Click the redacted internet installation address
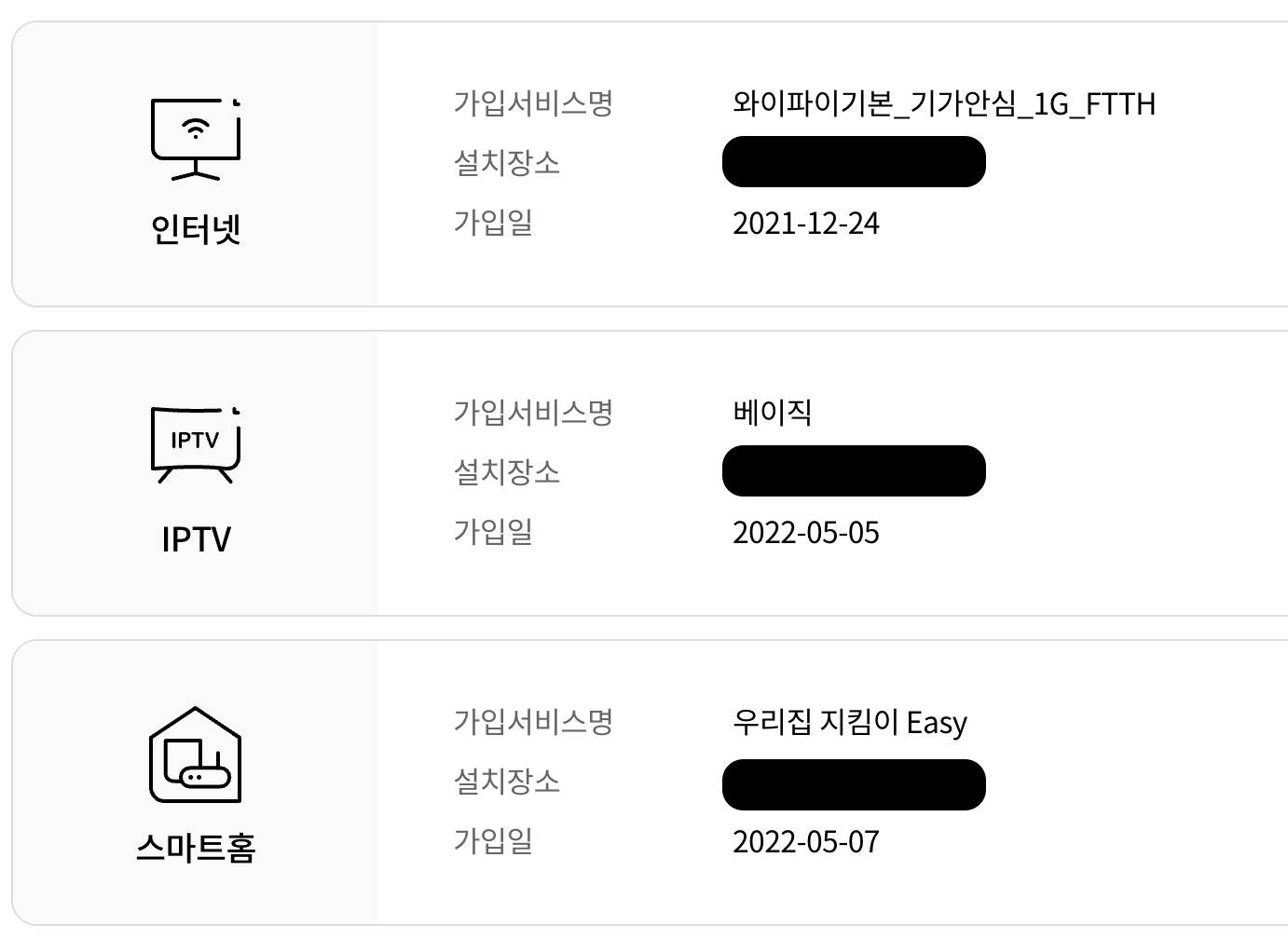Screen dimensions: 1288x939 point(854,162)
